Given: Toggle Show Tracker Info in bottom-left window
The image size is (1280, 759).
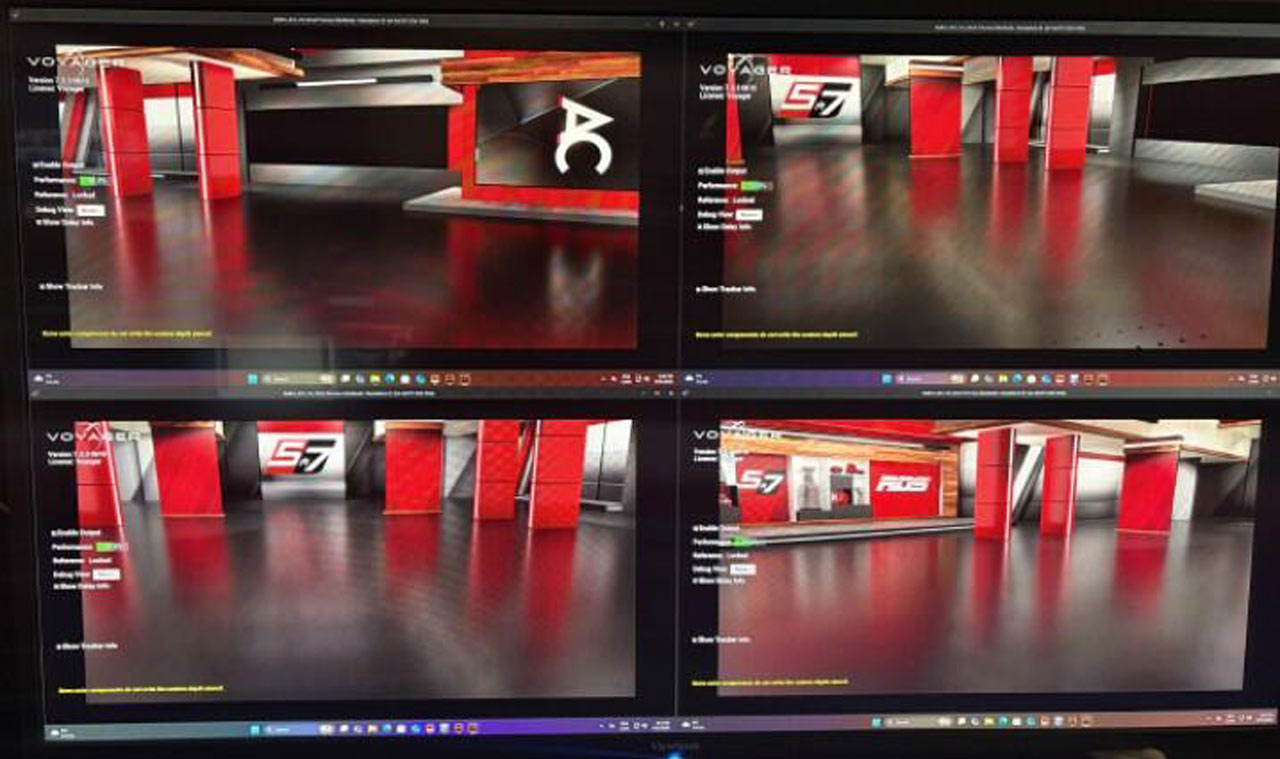Looking at the screenshot, I should pos(87,646).
